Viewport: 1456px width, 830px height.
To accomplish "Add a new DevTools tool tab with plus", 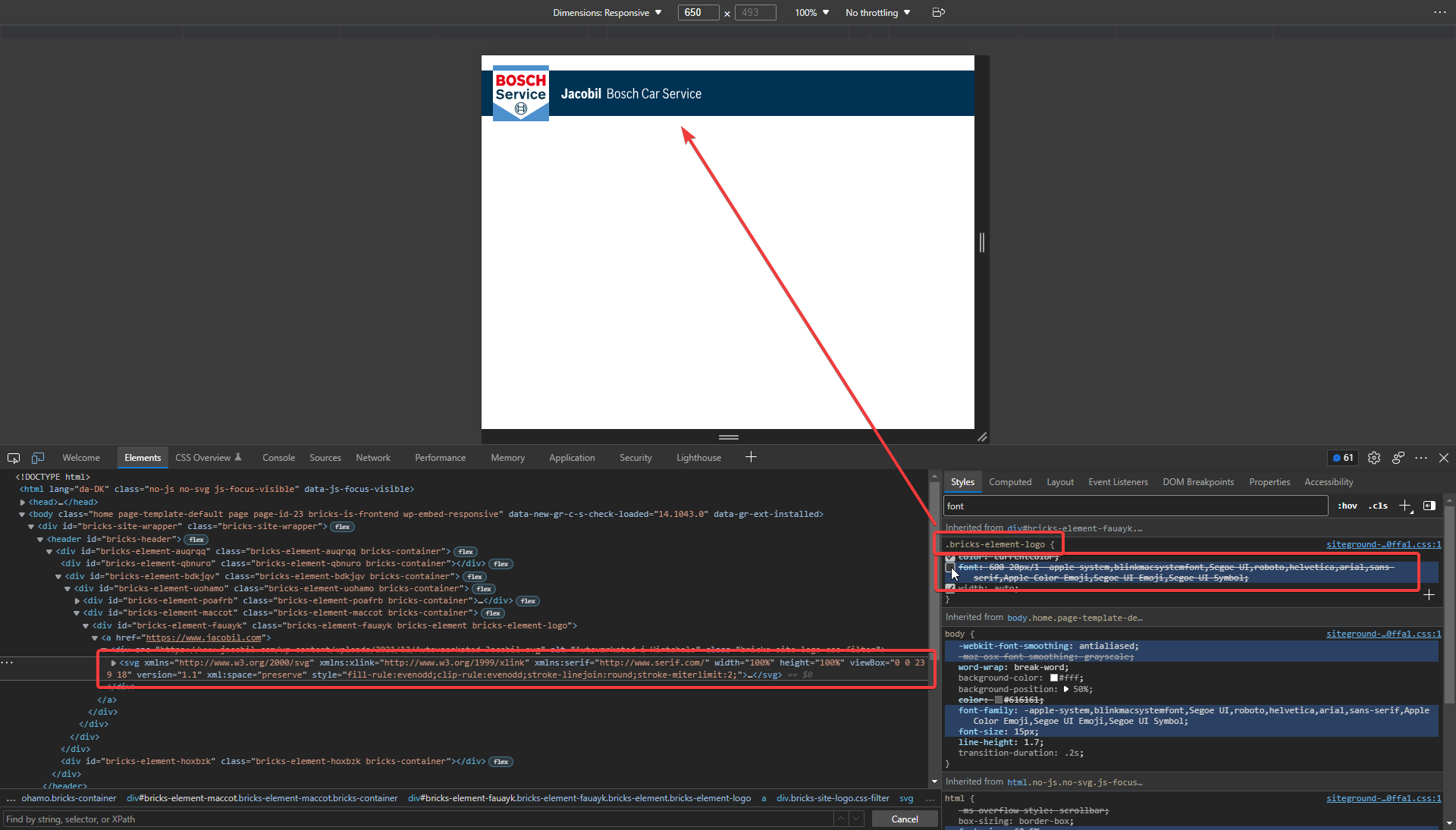I will coord(751,457).
